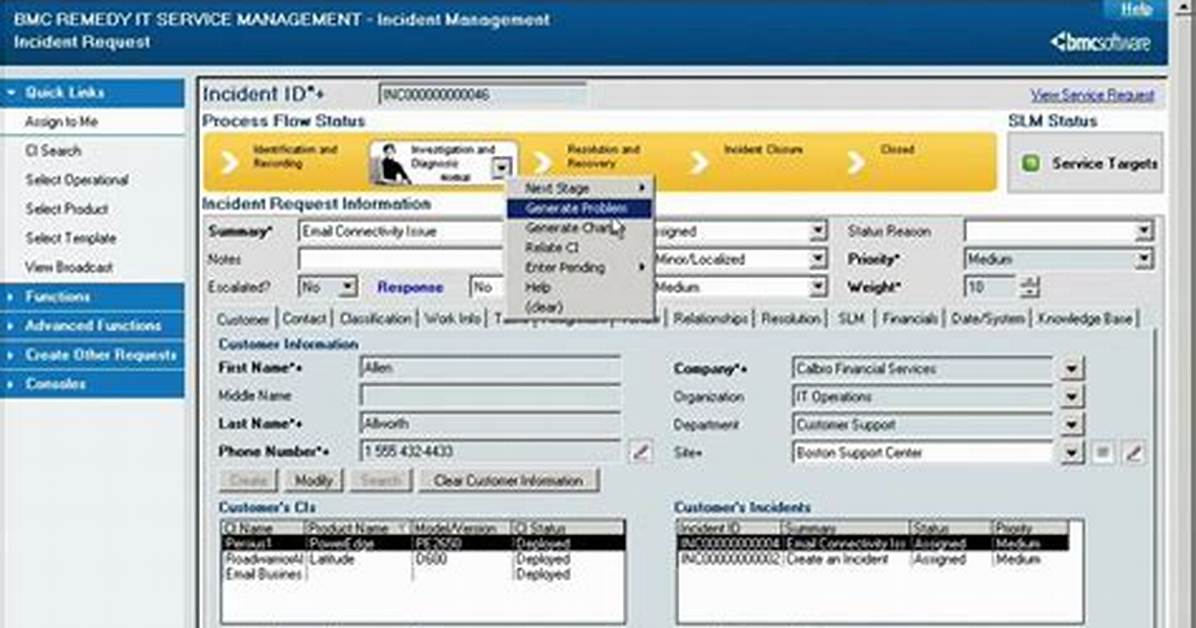
Task: Select Generate Problem menu item
Action: (x=580, y=208)
